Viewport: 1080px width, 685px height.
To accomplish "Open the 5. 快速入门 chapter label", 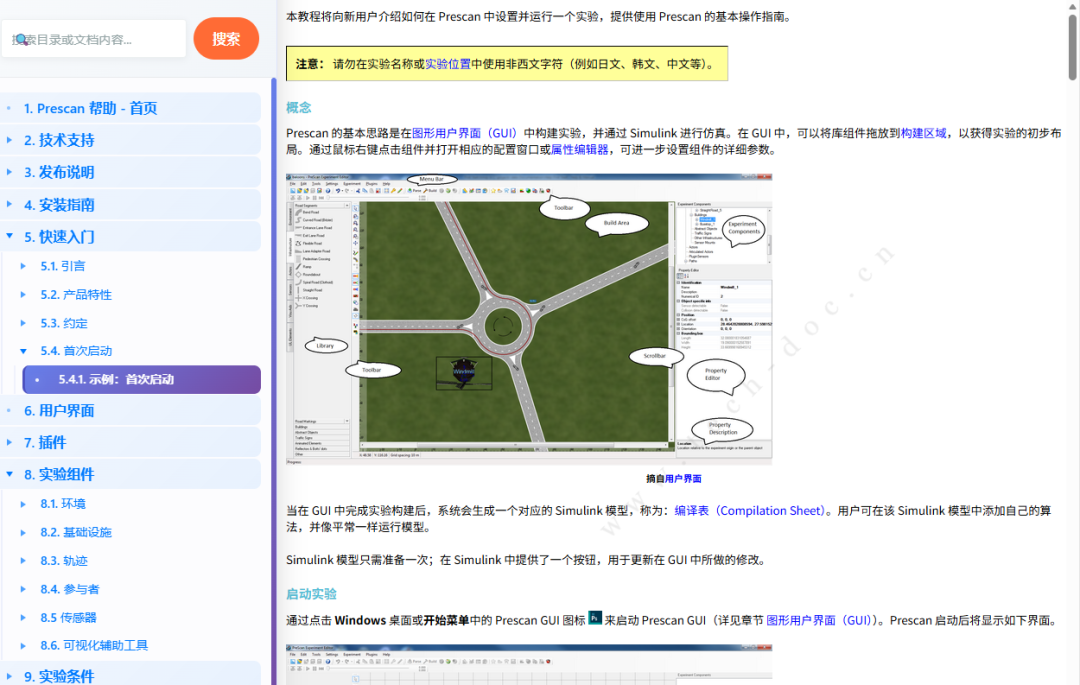I will (x=59, y=237).
